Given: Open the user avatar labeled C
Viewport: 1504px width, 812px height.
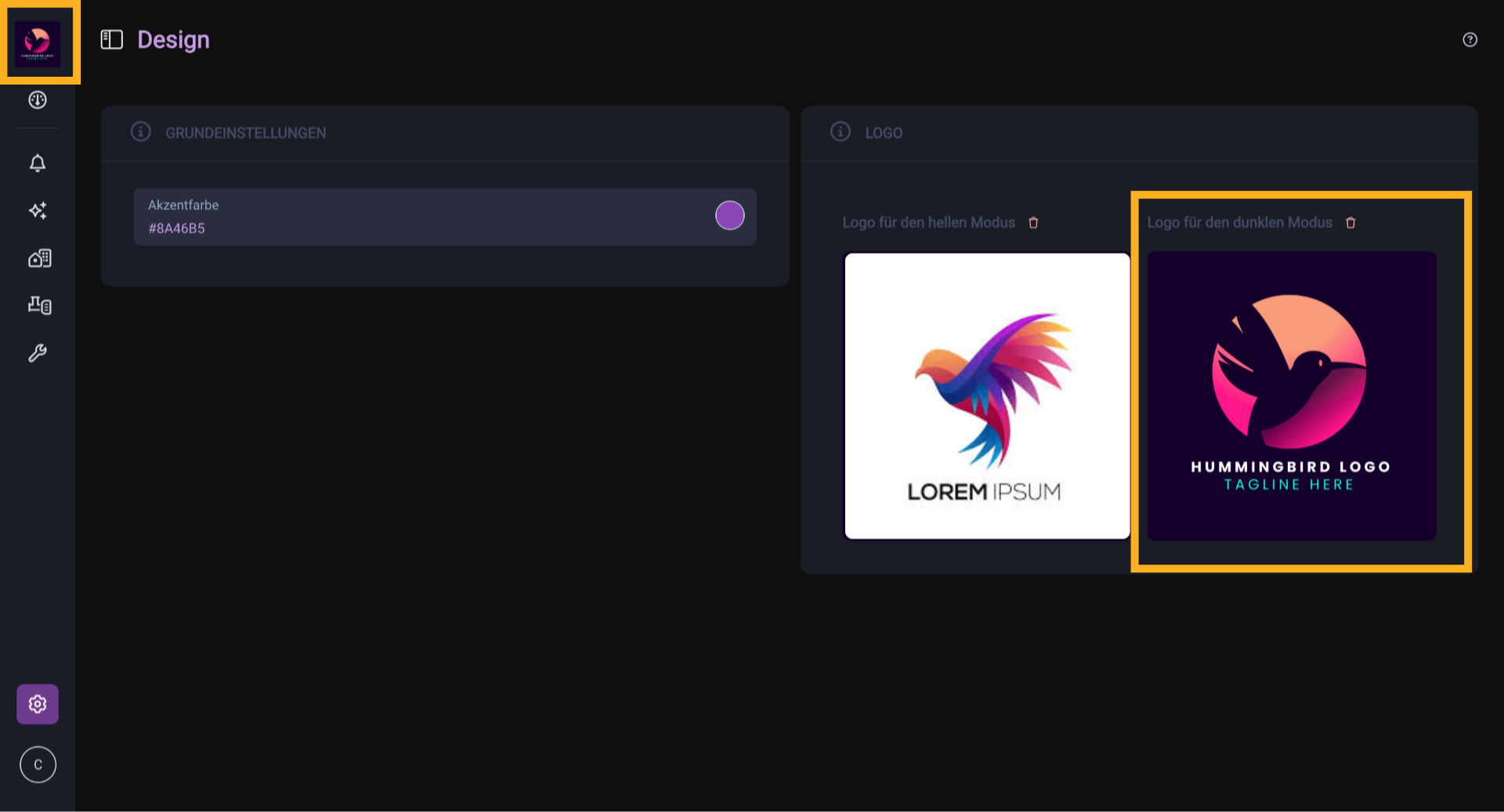Looking at the screenshot, I should pyautogui.click(x=38, y=764).
